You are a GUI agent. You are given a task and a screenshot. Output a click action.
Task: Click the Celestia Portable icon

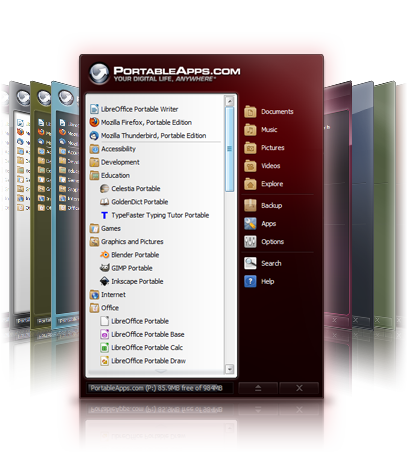pos(105,188)
